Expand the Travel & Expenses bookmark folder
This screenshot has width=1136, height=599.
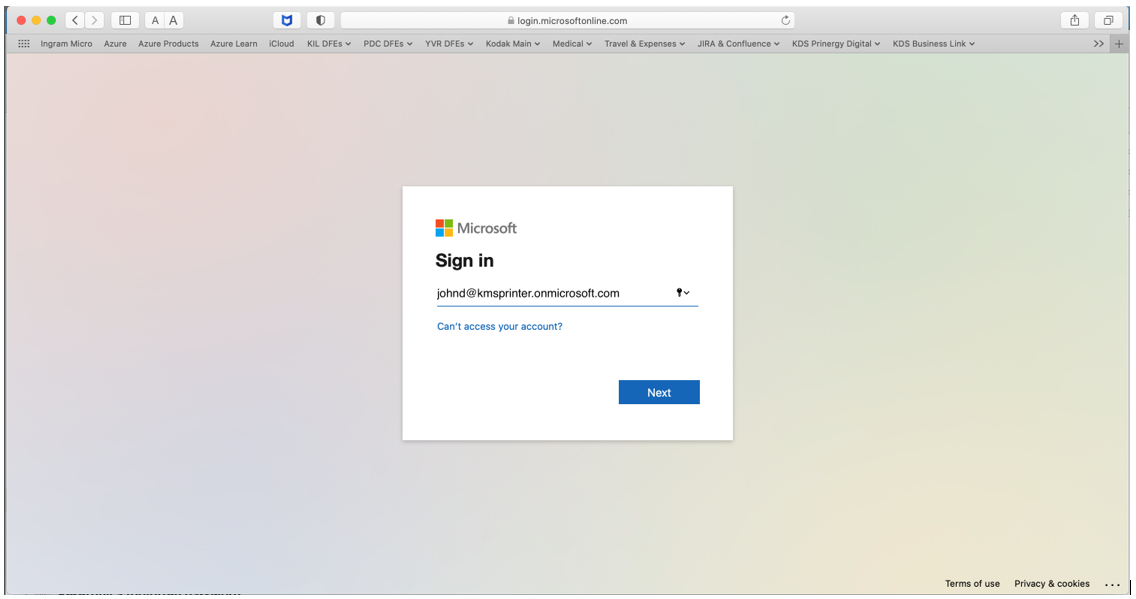(645, 43)
